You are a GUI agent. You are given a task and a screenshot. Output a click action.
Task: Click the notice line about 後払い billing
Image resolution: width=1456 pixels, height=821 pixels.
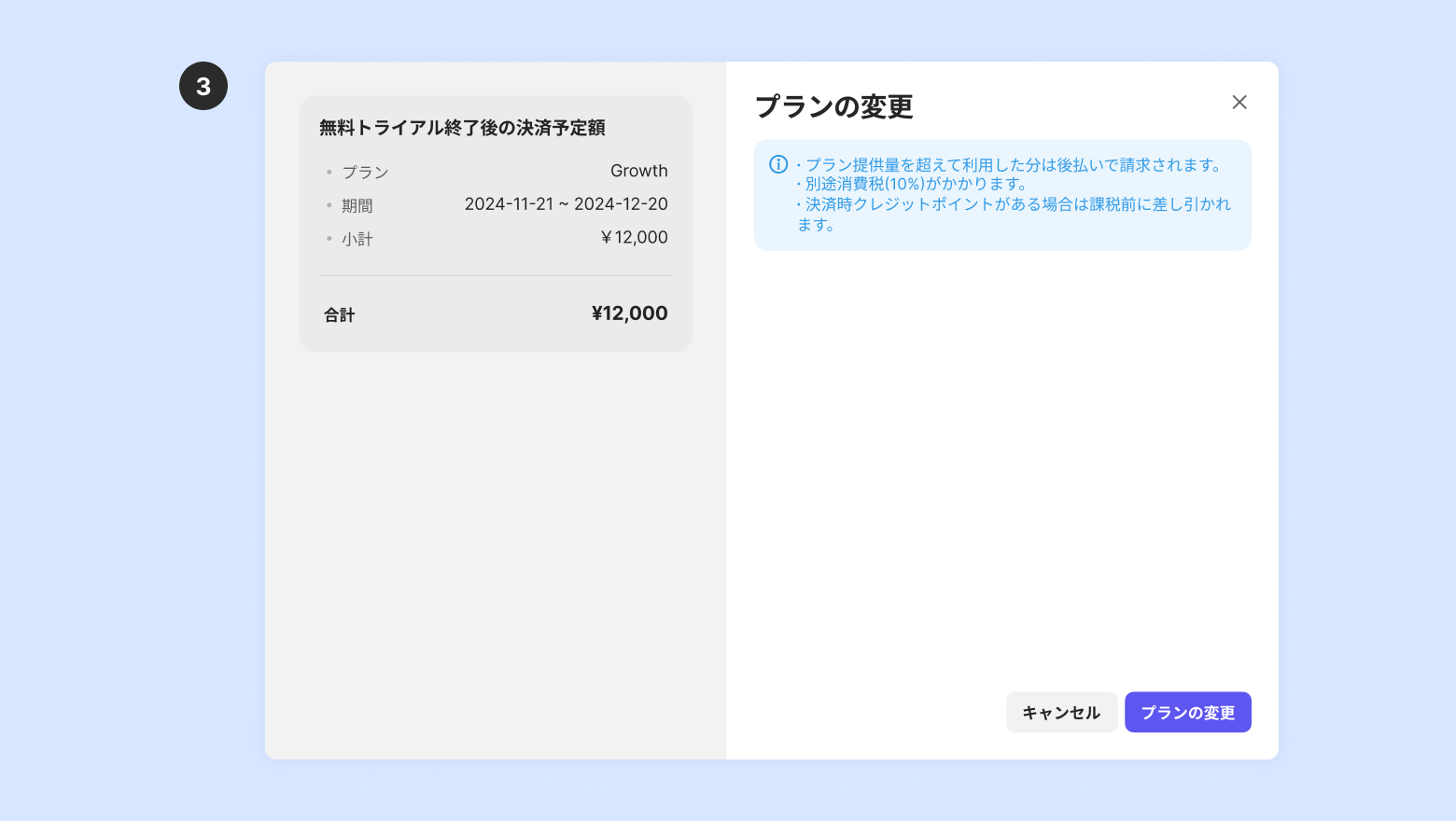1009,164
